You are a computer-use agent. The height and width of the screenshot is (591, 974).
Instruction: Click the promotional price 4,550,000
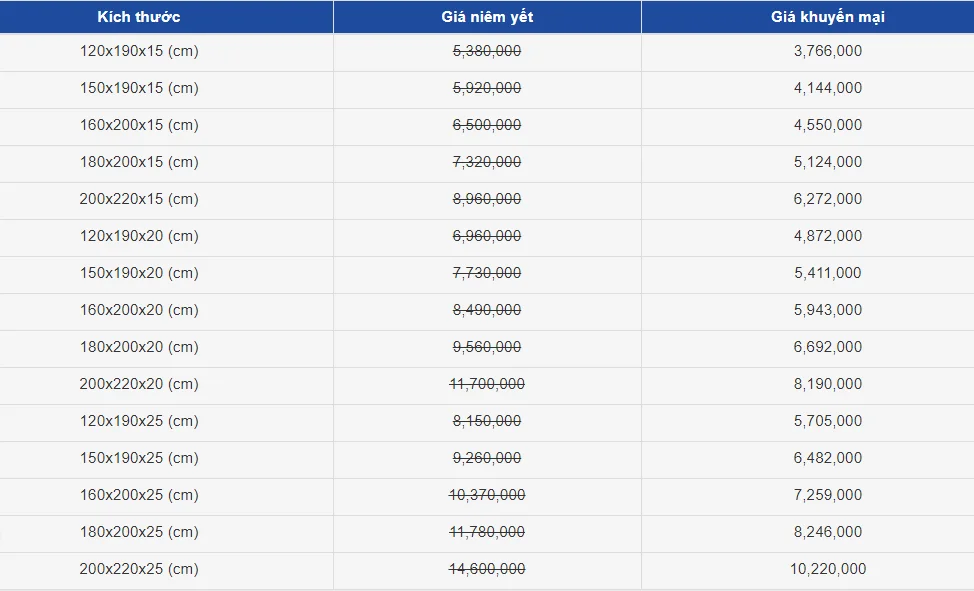[828, 125]
